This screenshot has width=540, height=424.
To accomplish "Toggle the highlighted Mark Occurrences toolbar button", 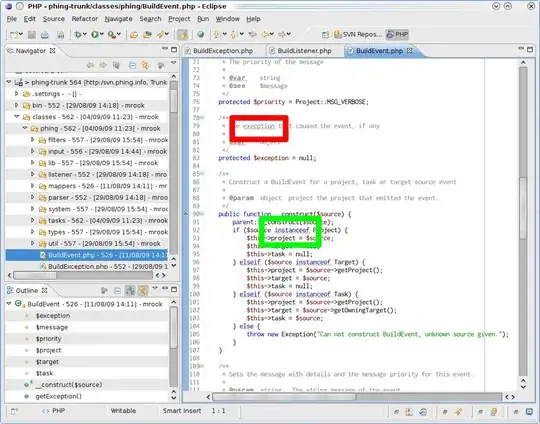I will click(183, 34).
